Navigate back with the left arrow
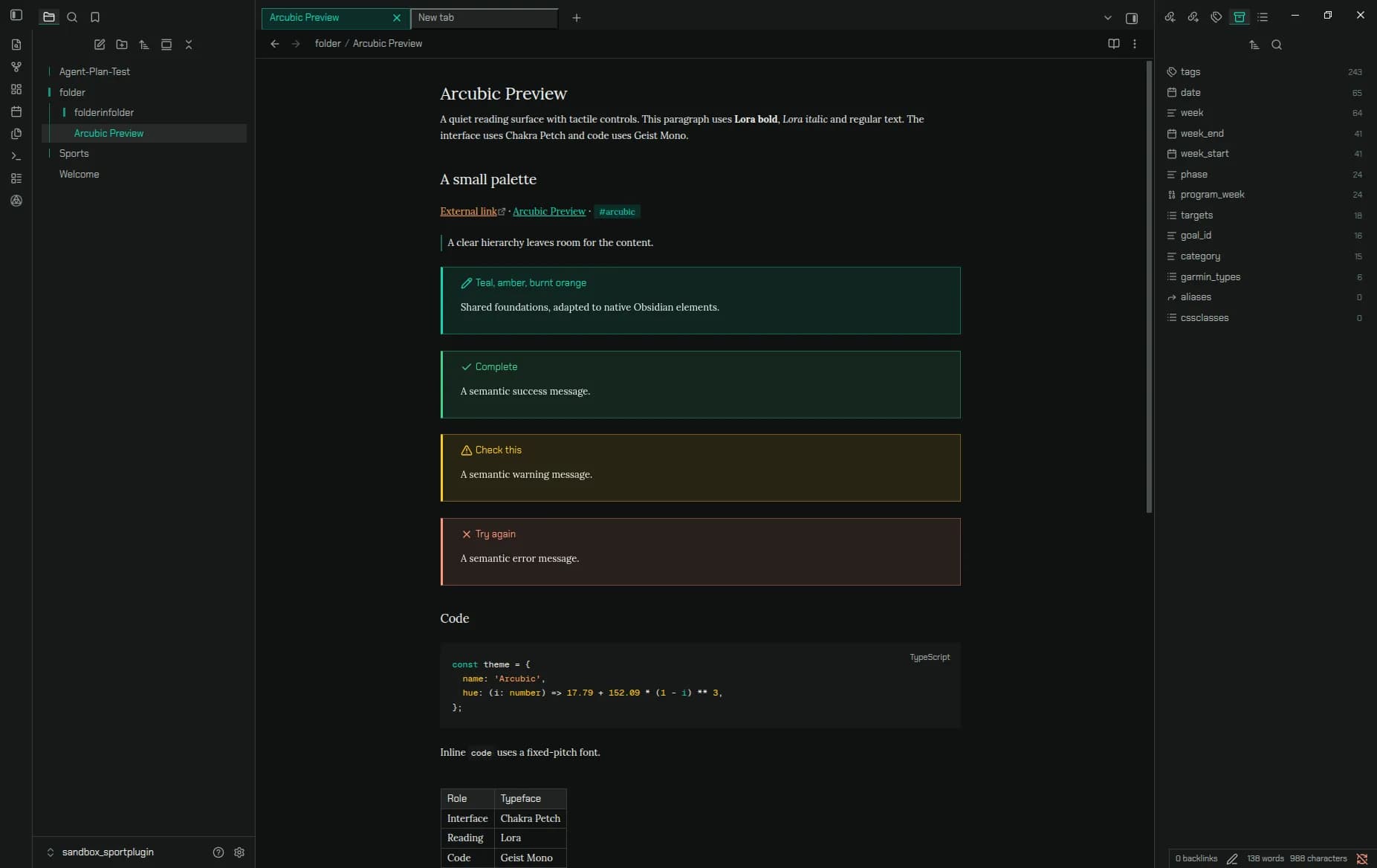 coord(275,44)
